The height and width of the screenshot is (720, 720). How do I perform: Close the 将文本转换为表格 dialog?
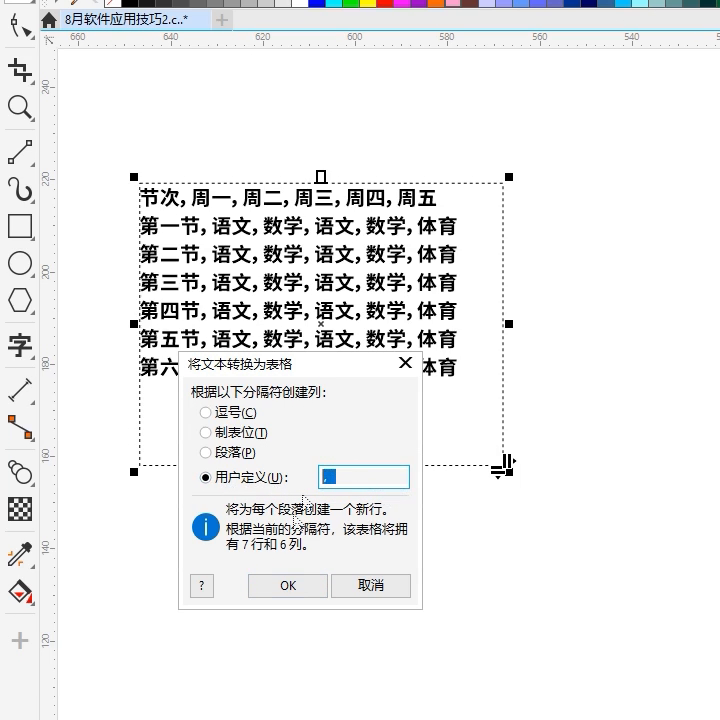(x=405, y=363)
